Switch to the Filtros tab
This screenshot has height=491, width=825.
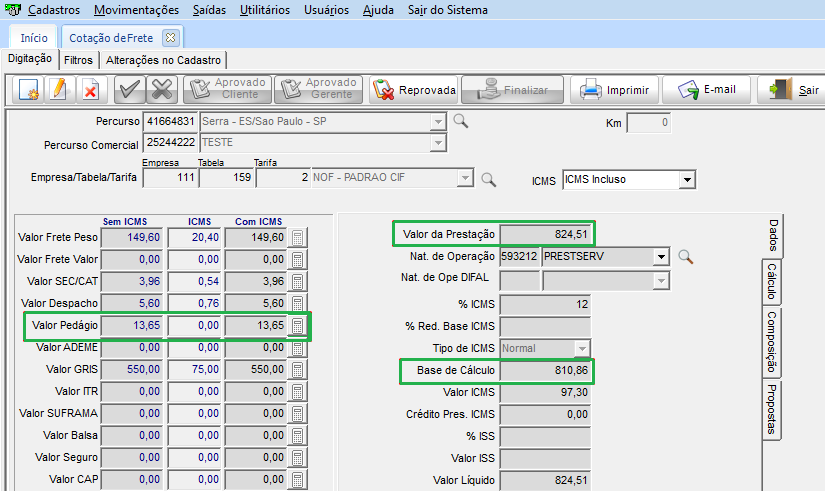(x=78, y=60)
